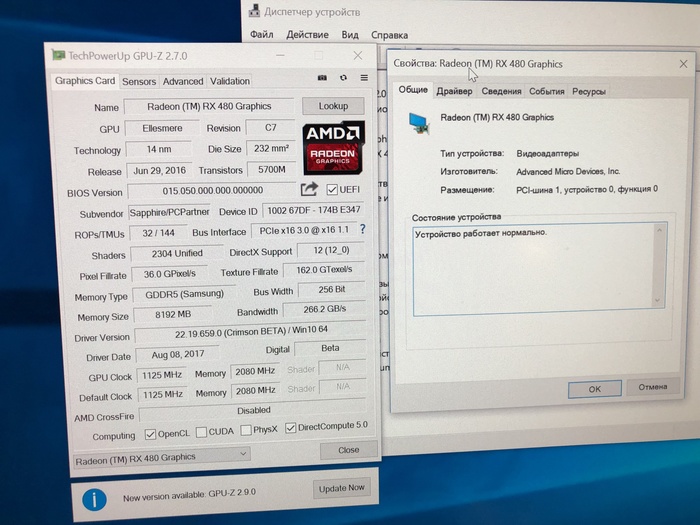
Task: Click the Update Now button
Action: click(342, 488)
